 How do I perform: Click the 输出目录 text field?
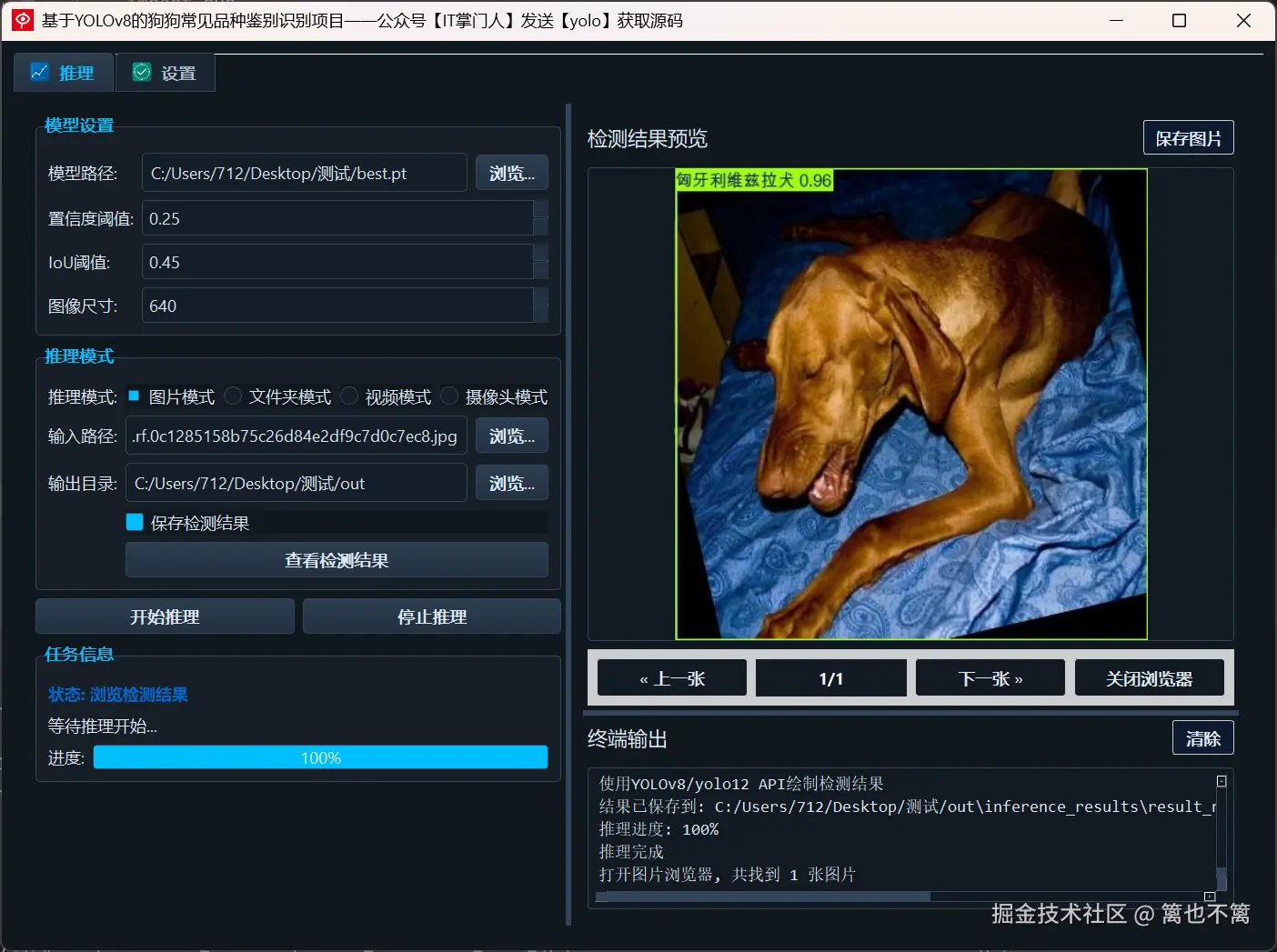(x=297, y=483)
